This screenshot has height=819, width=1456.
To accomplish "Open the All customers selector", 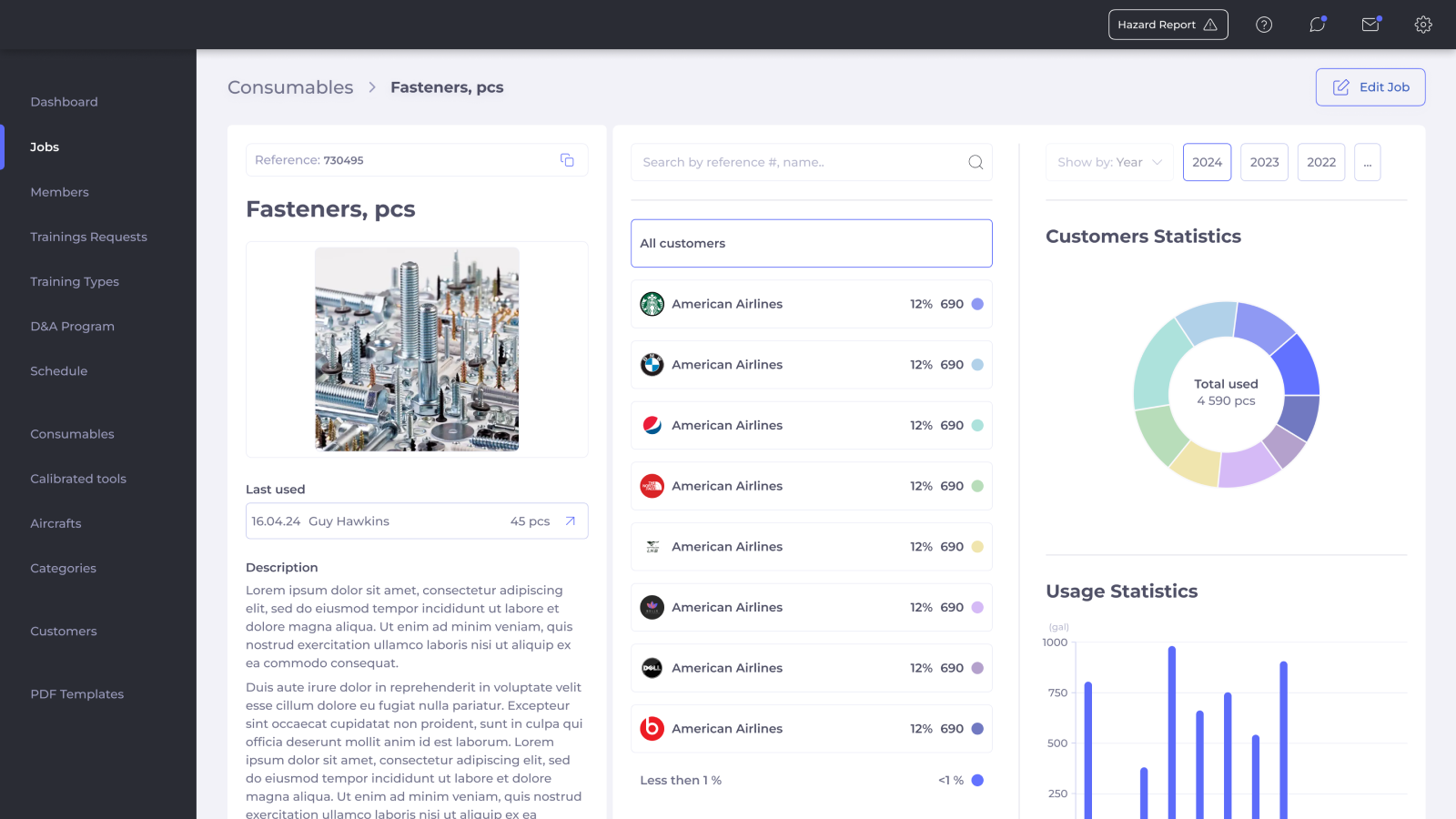I will [x=811, y=243].
